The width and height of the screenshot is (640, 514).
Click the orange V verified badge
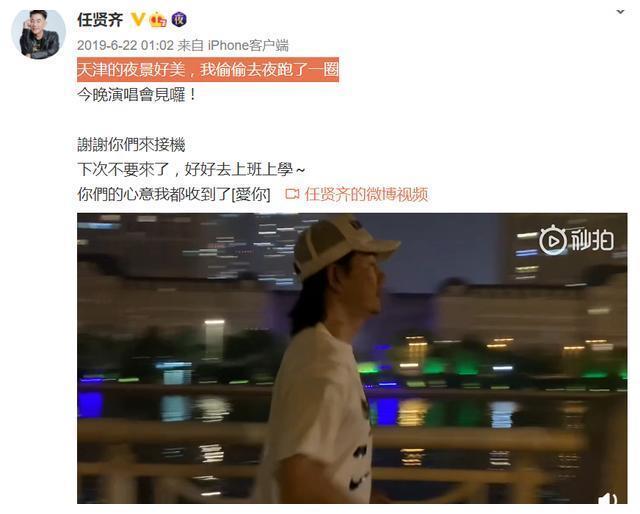pos(138,19)
